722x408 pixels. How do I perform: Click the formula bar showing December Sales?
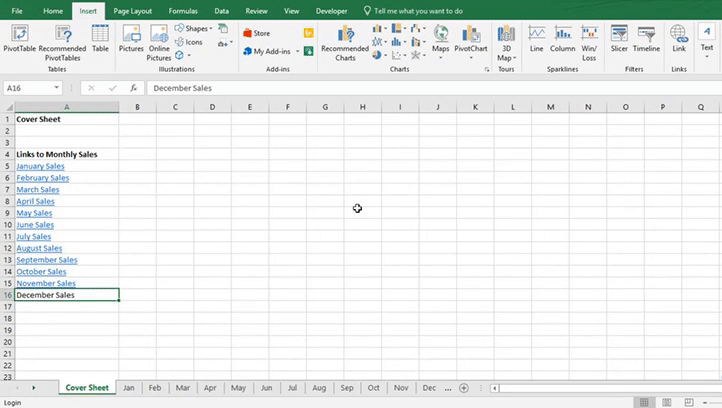tap(400, 88)
